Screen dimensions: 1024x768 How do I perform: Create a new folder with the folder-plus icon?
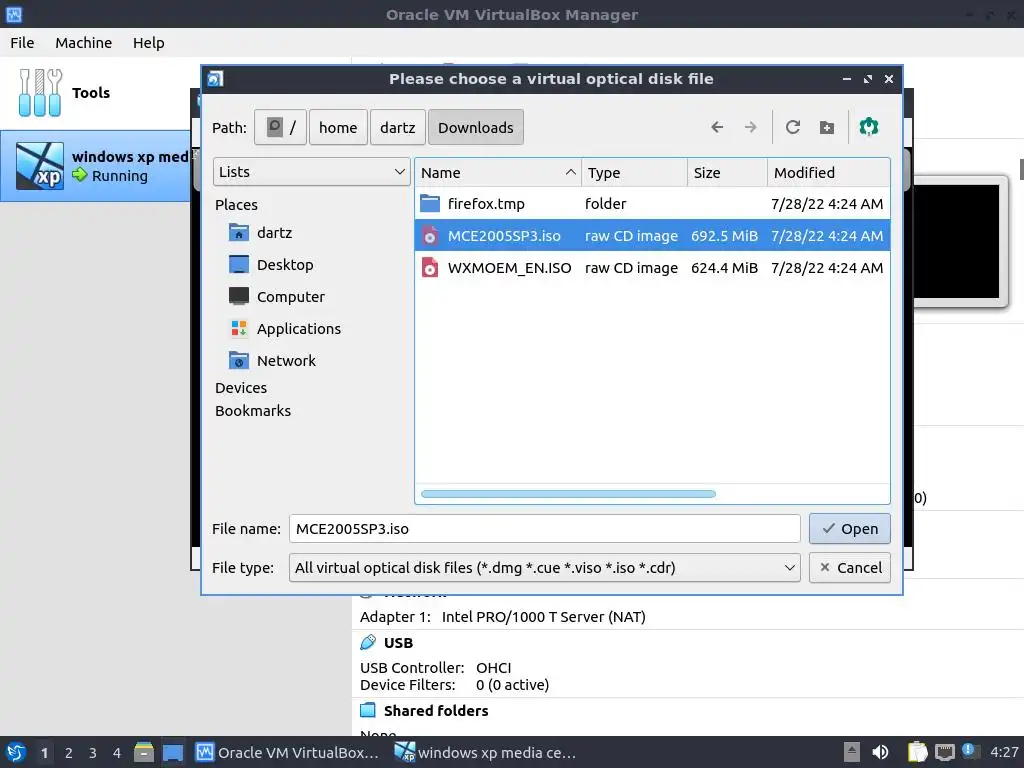pyautogui.click(x=827, y=127)
